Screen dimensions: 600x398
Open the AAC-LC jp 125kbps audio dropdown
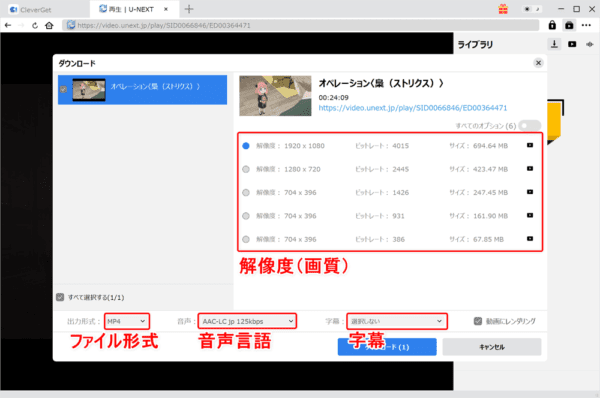click(247, 321)
